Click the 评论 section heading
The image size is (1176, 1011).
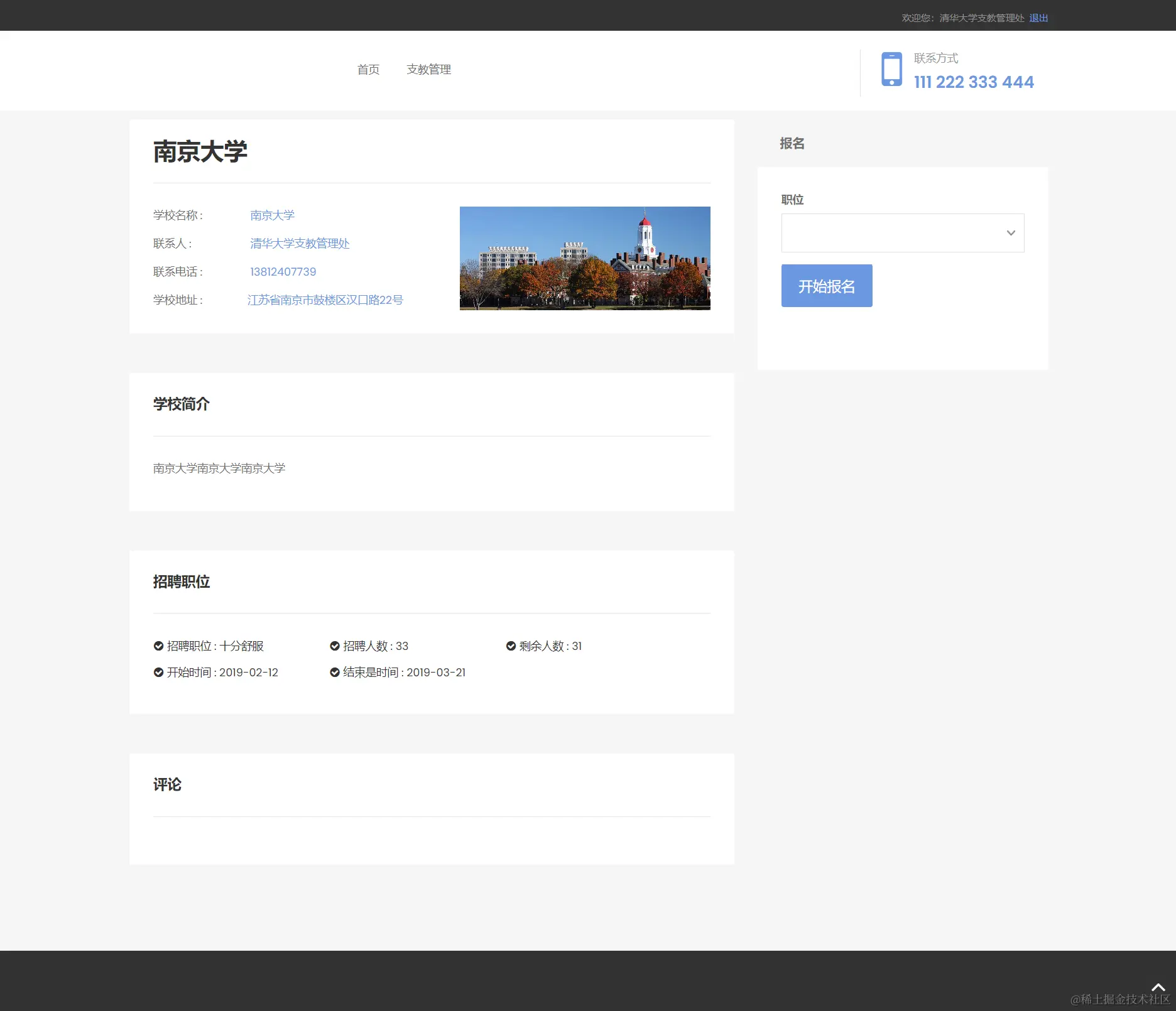(x=167, y=784)
